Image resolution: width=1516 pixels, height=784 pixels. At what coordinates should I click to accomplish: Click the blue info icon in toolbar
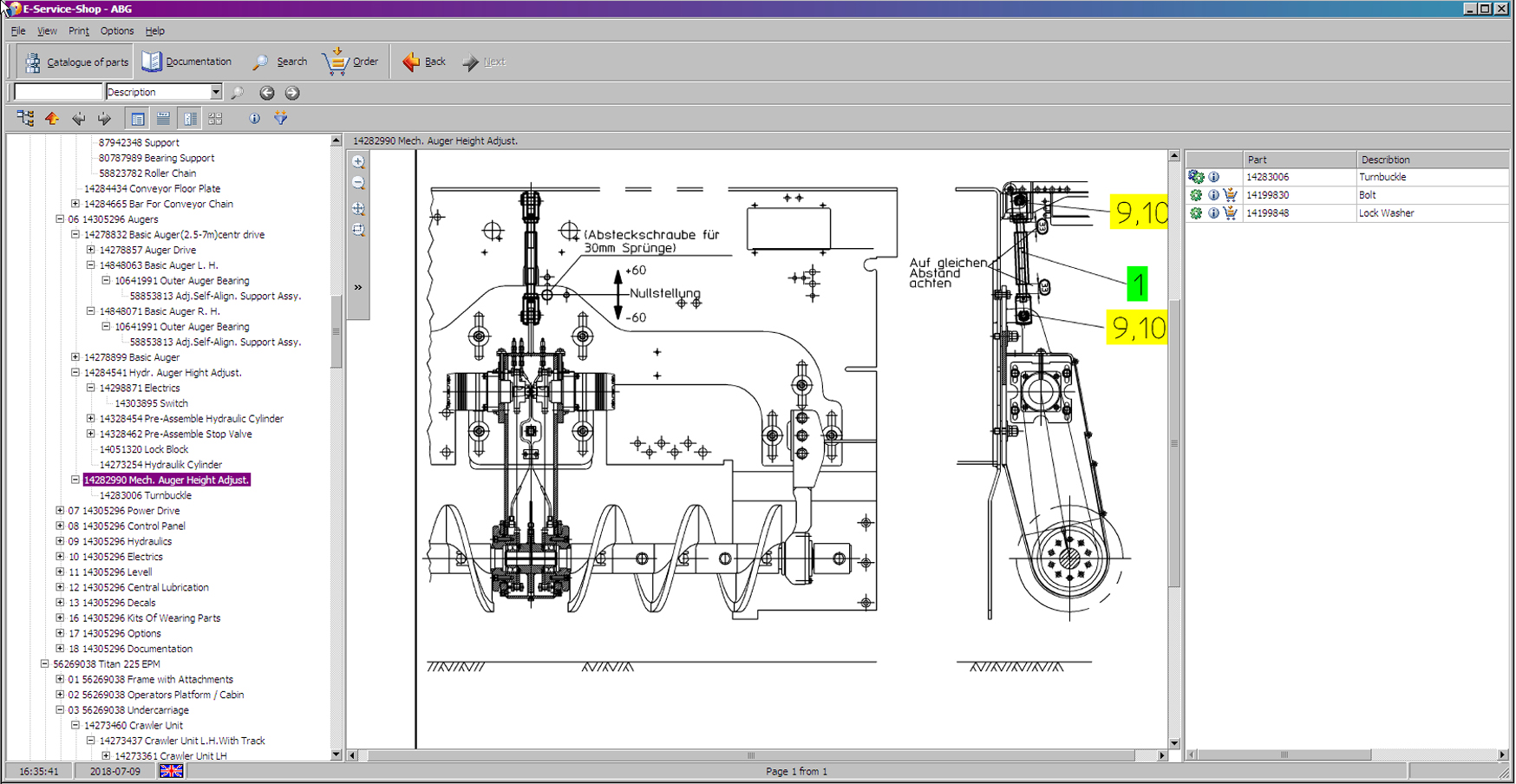point(254,118)
